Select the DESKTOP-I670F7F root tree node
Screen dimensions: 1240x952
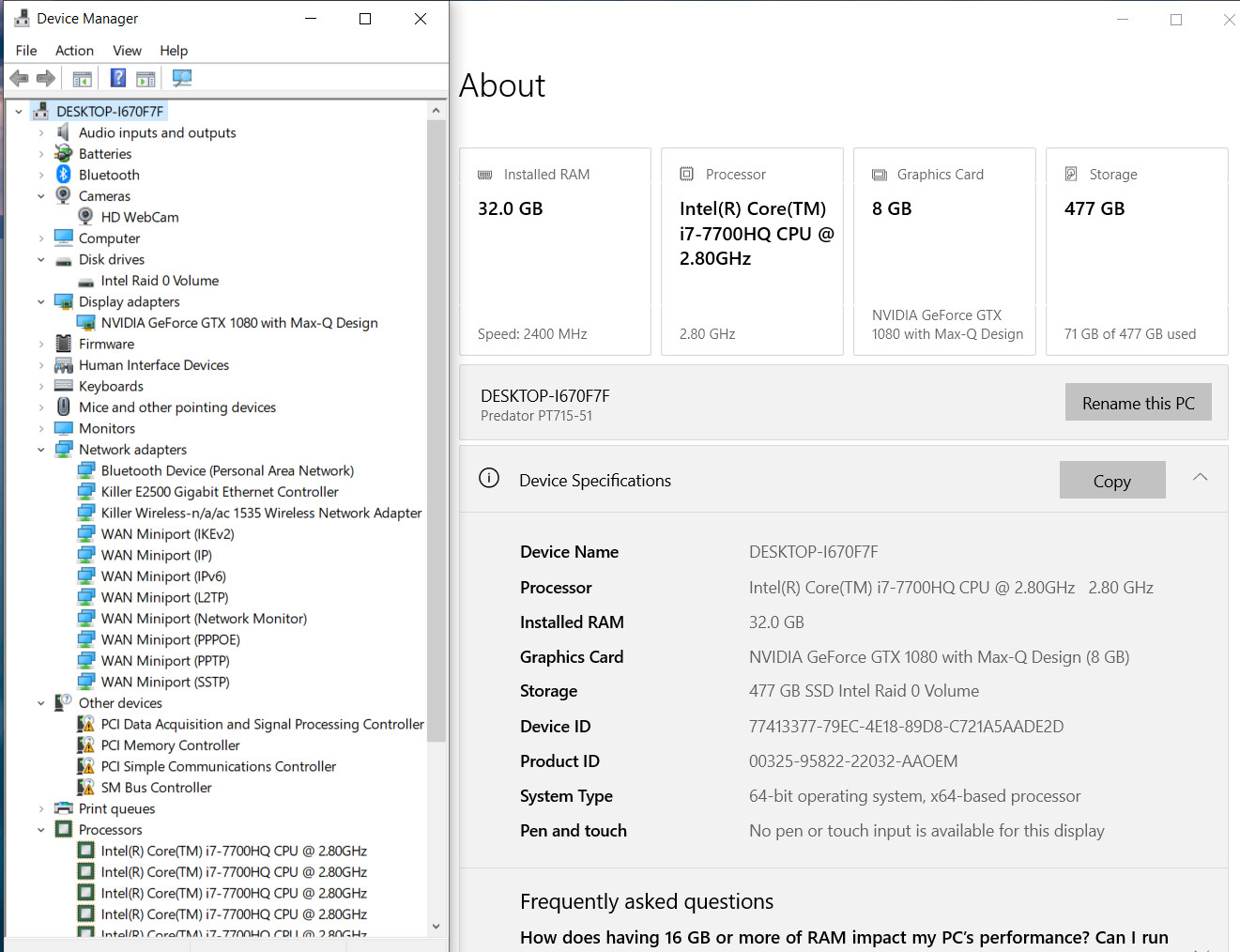110,111
